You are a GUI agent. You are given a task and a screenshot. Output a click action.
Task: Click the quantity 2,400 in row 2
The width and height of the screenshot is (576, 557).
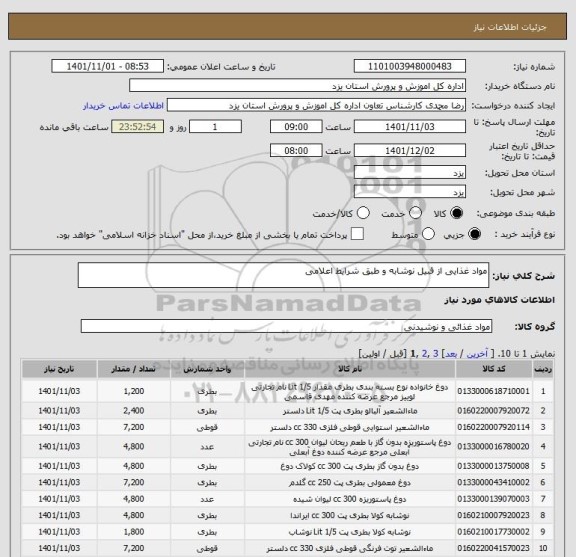(134, 411)
